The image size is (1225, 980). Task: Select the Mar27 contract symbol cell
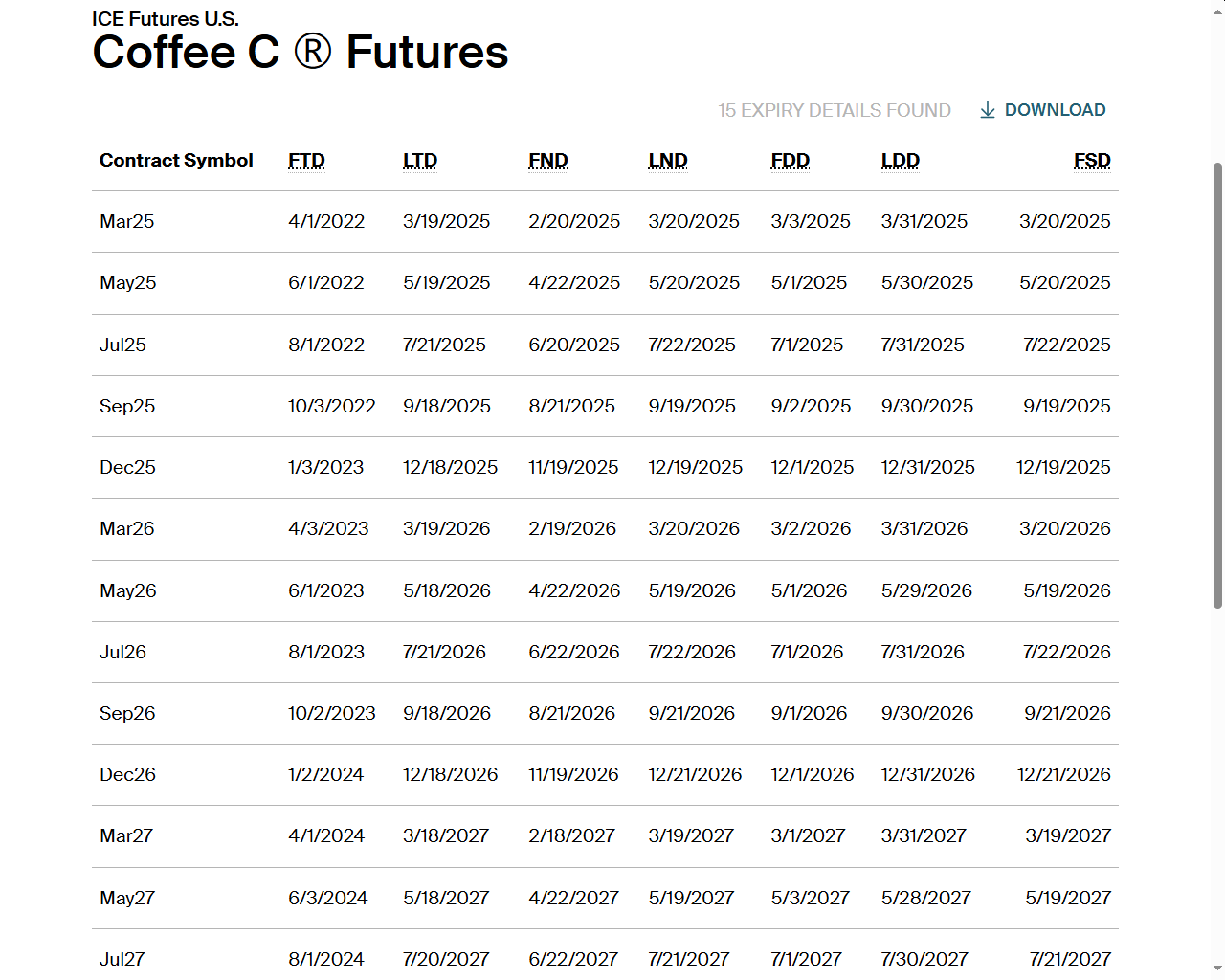(126, 835)
